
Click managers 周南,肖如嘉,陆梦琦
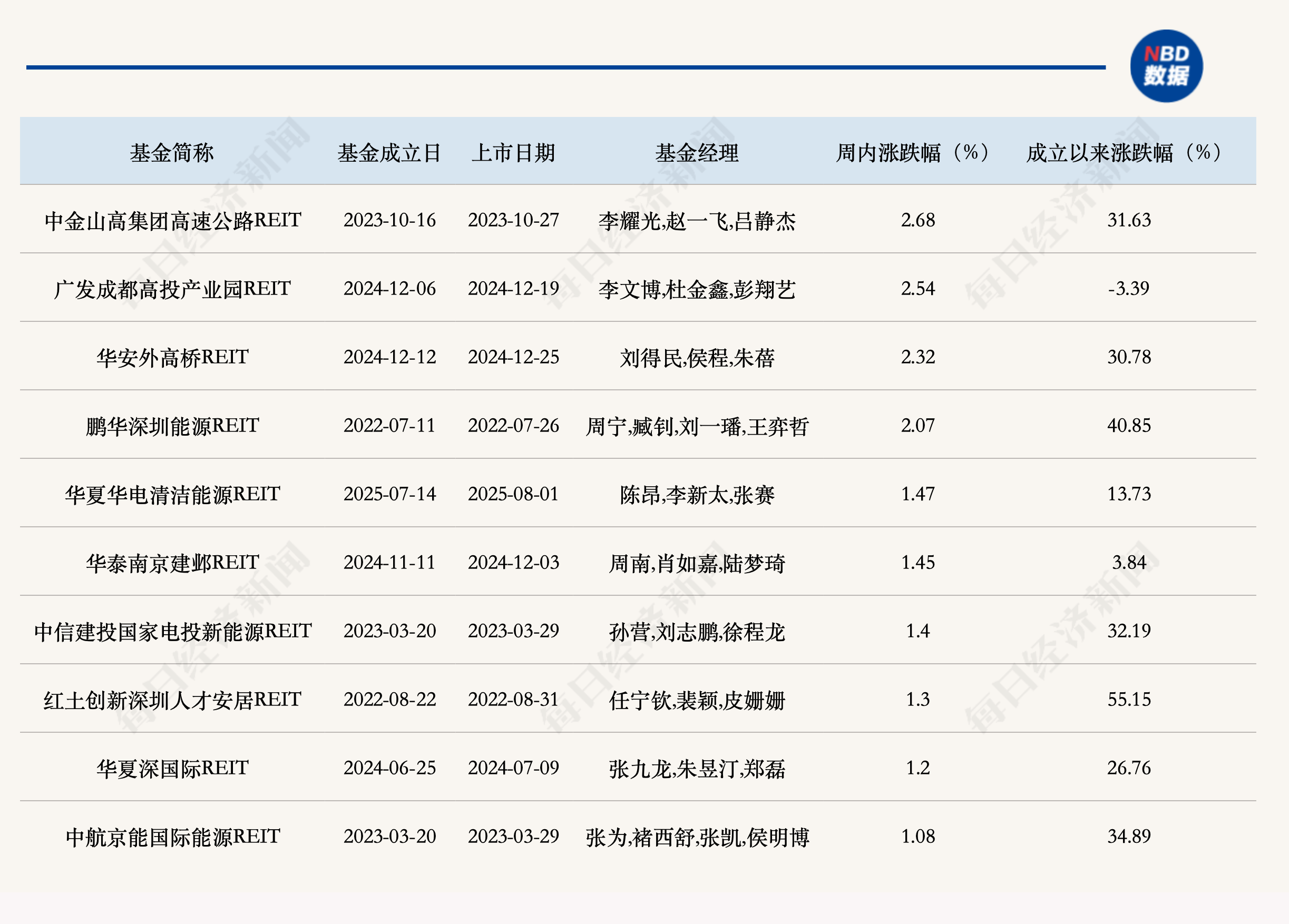(x=697, y=564)
